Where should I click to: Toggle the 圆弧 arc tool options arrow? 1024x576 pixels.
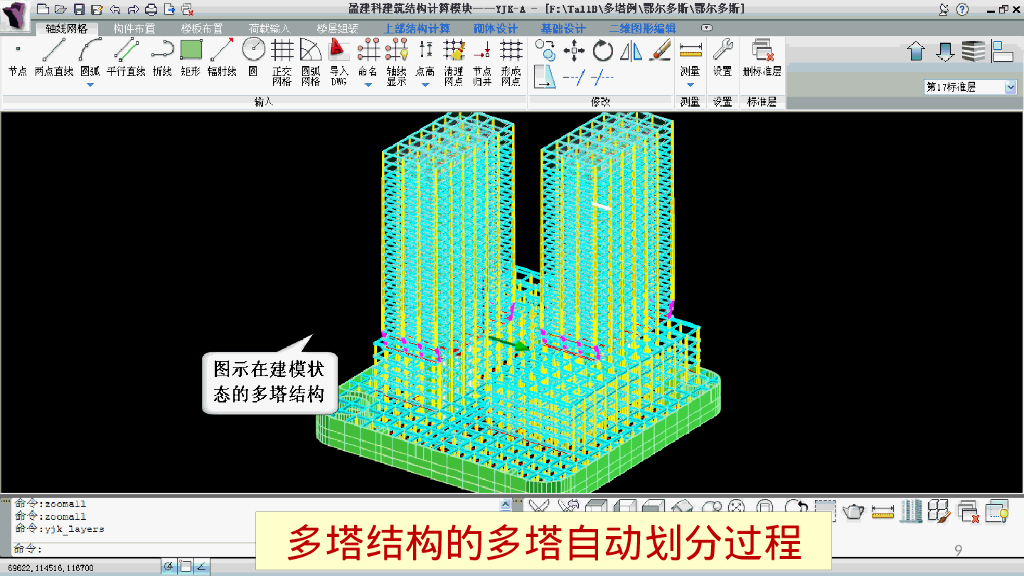click(x=90, y=84)
